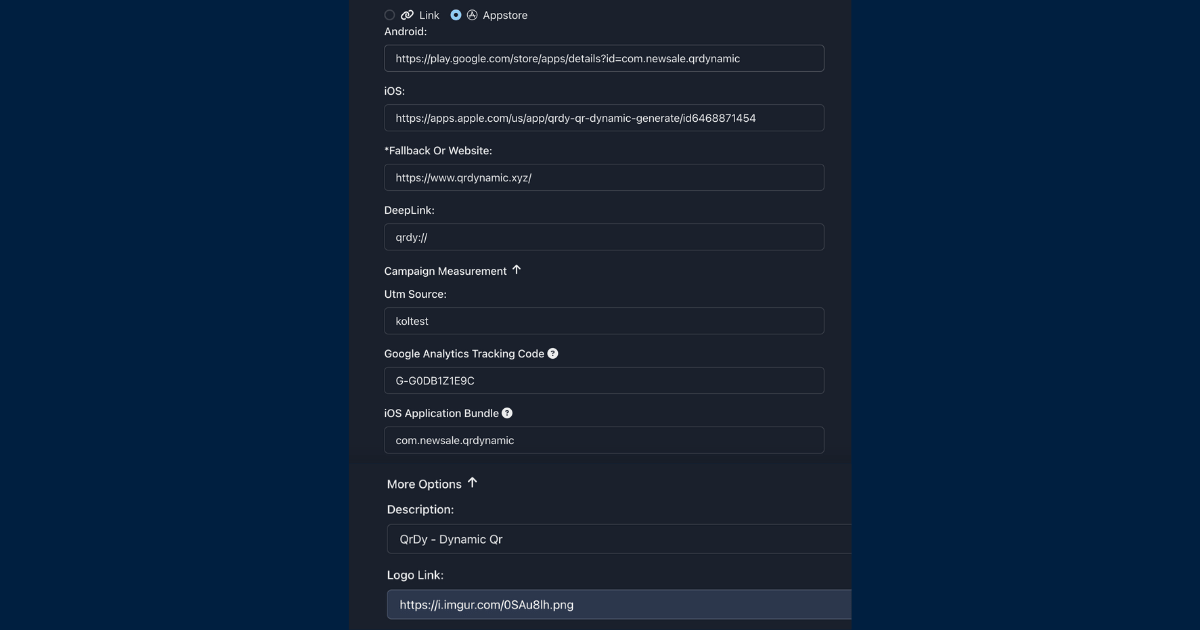
Task: Edit the iOS bundle com.newsale.qrdynamic field
Action: point(604,440)
